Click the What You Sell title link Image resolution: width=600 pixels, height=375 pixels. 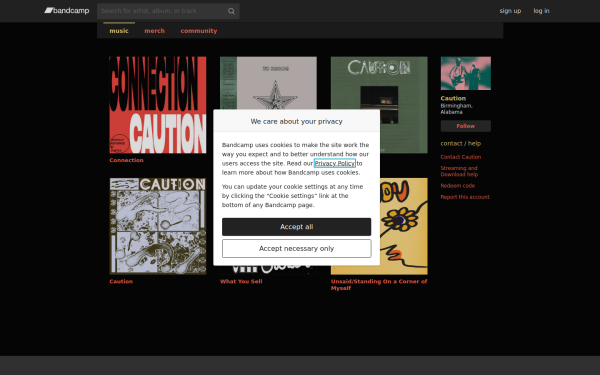[241, 281]
